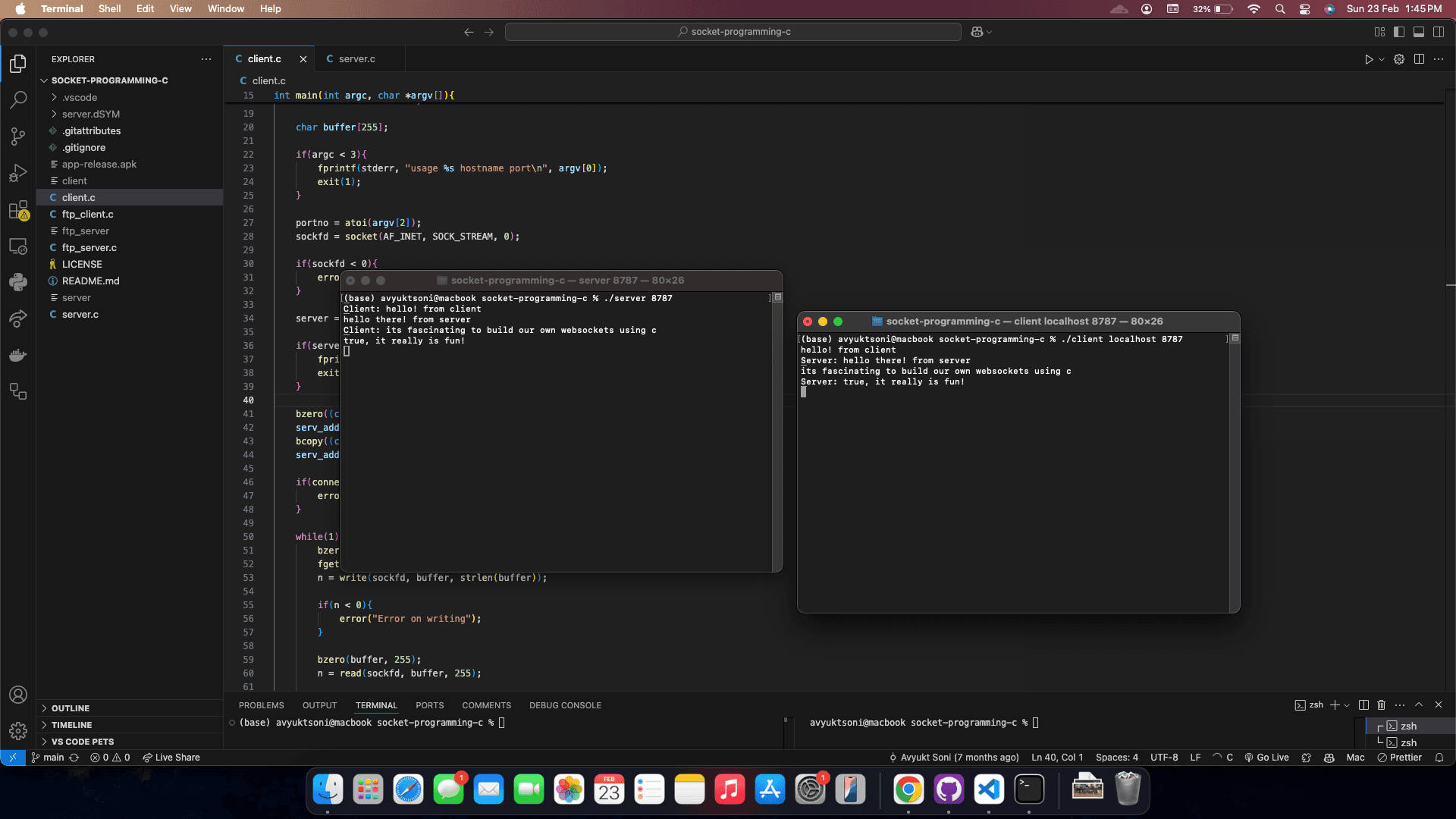Open the Shell menu in the menu bar
This screenshot has width=1456, height=819.
pyautogui.click(x=110, y=8)
